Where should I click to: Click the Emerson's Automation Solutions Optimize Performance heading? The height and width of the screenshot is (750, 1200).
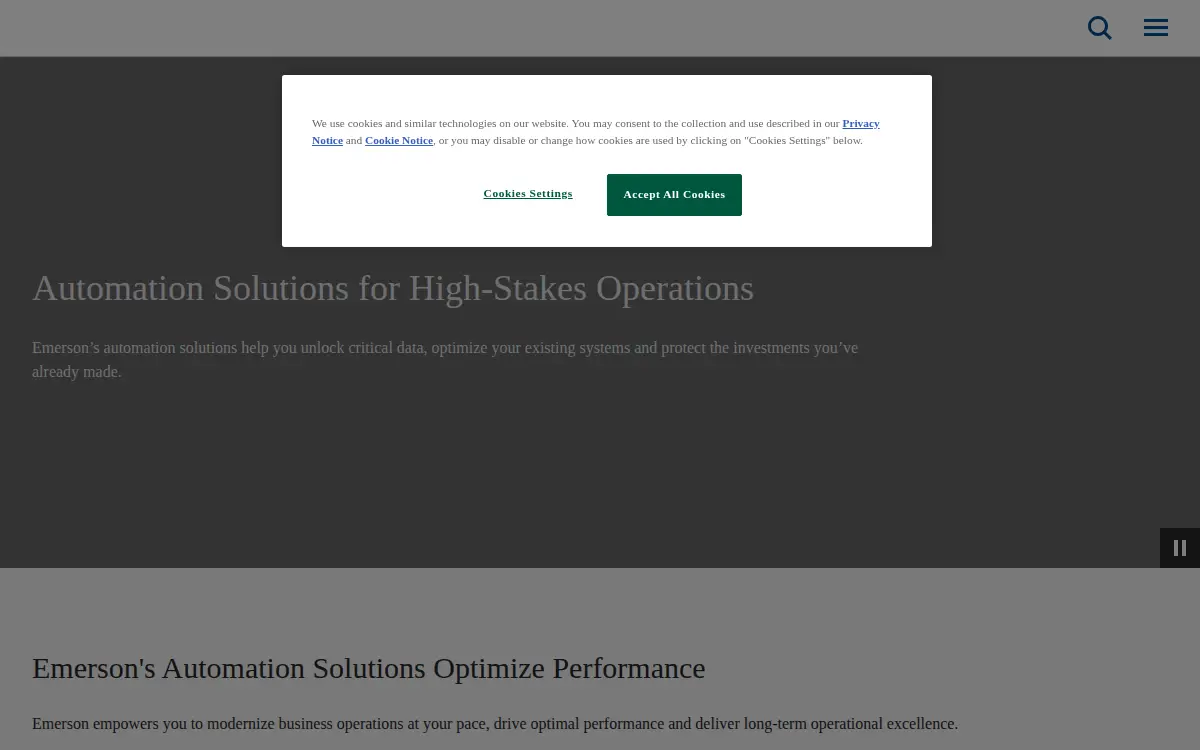click(x=369, y=668)
